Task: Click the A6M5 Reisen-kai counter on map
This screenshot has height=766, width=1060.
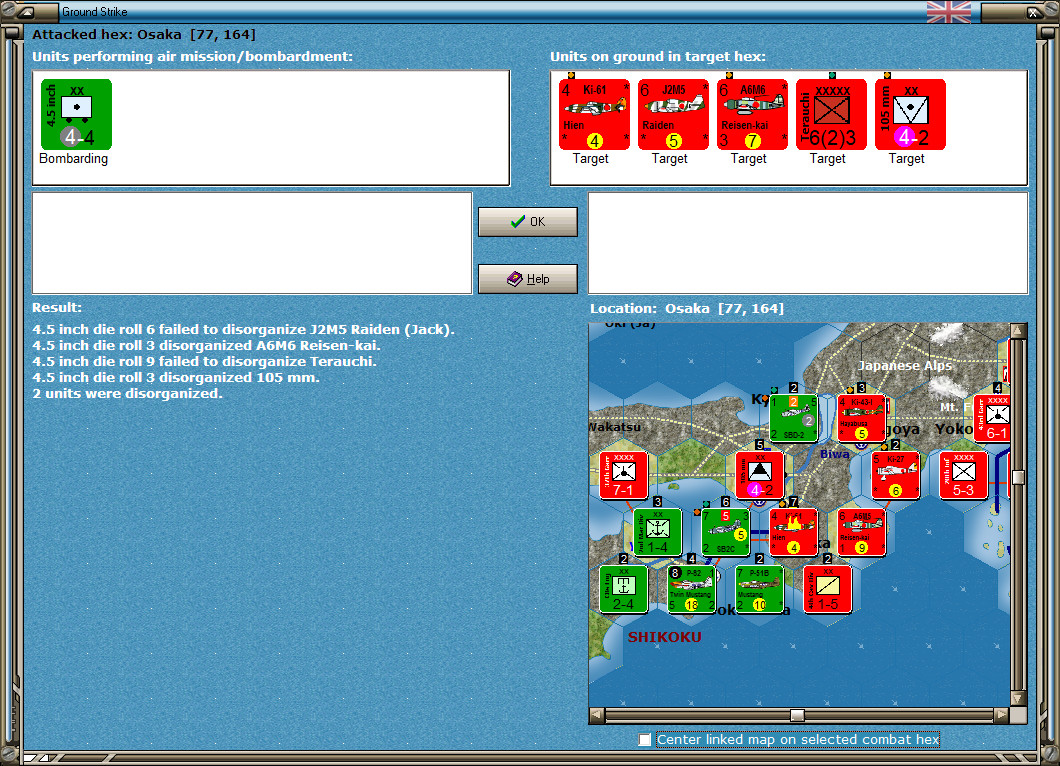Action: (861, 532)
